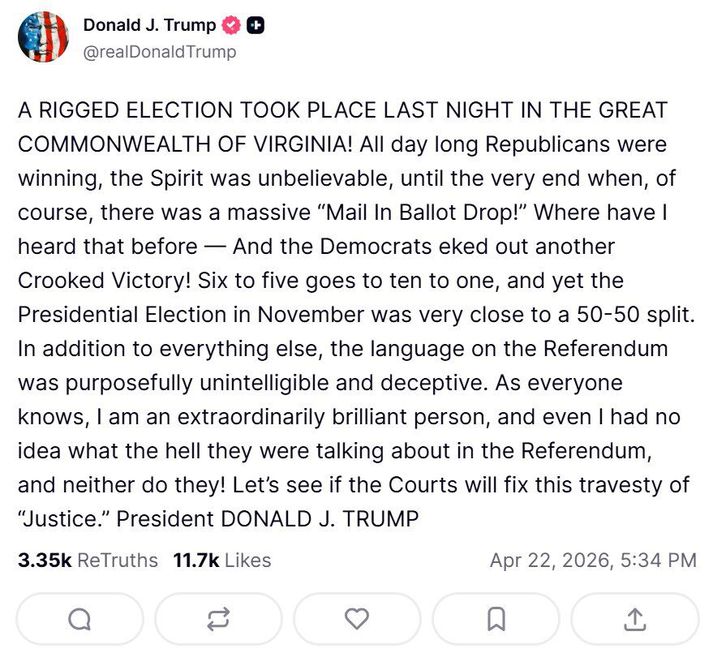This screenshot has height=653, width=713.
Task: Open the share upload icon
Action: point(634,619)
